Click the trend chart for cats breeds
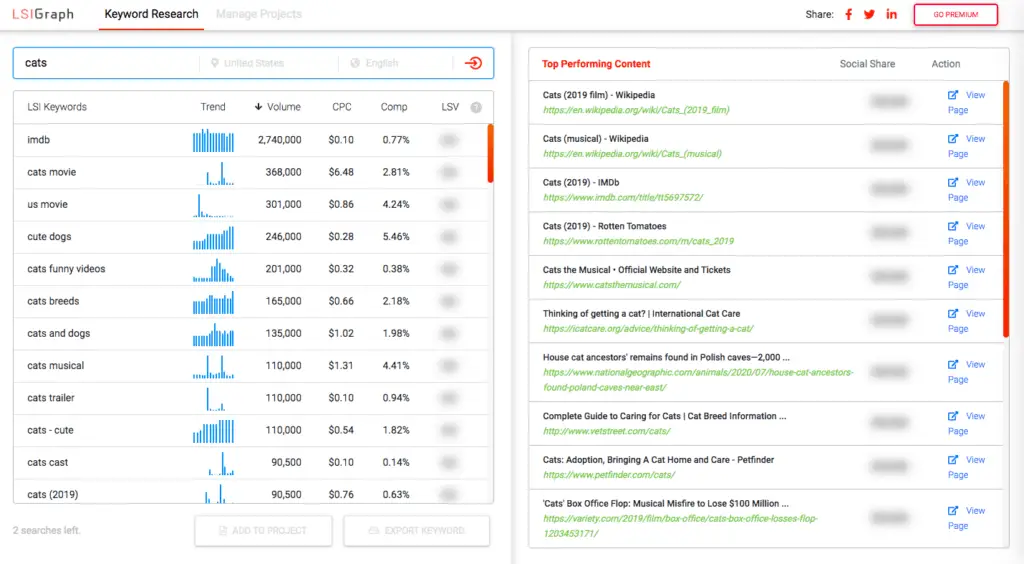Viewport: 1024px width, 564px height. pos(213,302)
